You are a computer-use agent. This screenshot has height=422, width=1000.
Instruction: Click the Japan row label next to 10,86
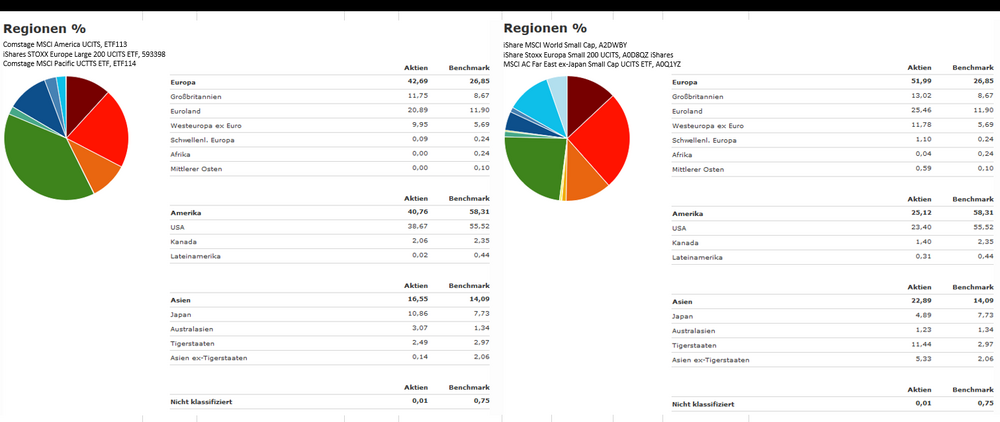coord(180,314)
